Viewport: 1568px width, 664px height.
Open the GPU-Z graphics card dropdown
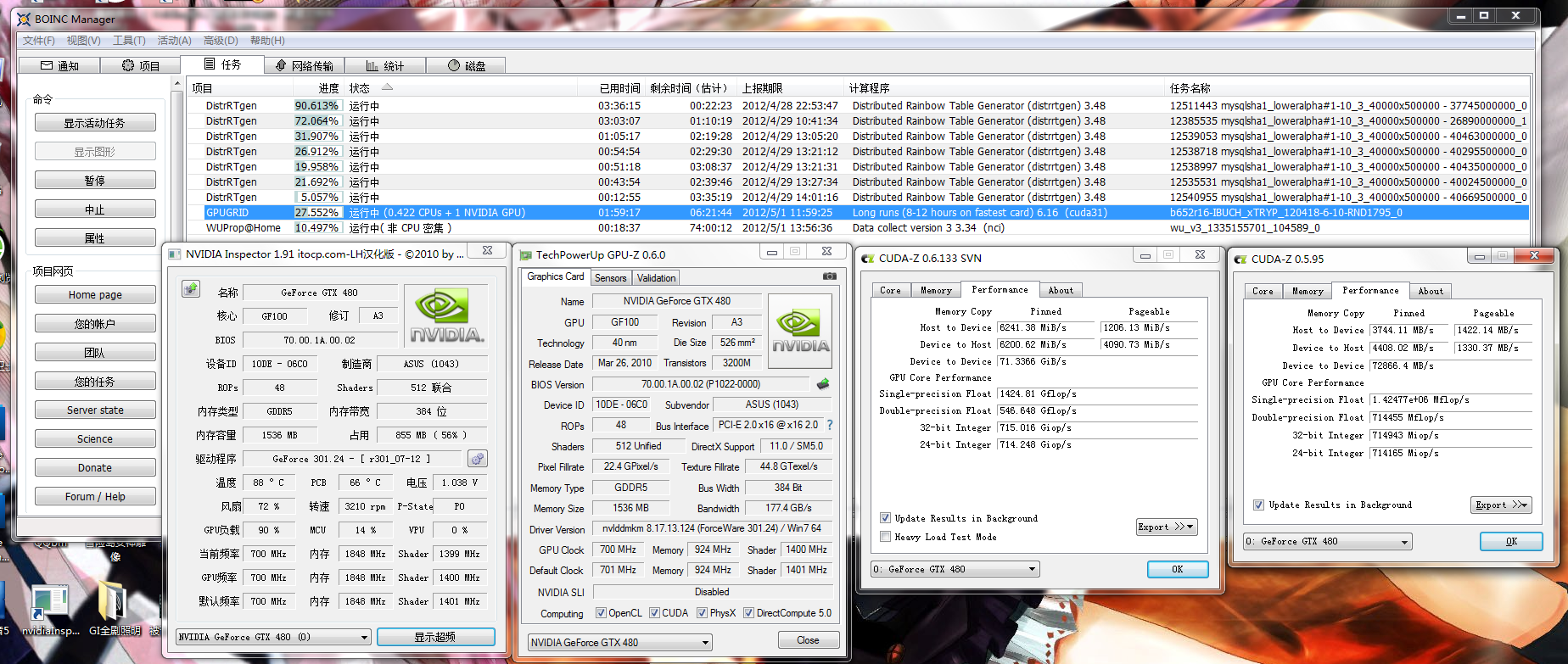coord(619,643)
